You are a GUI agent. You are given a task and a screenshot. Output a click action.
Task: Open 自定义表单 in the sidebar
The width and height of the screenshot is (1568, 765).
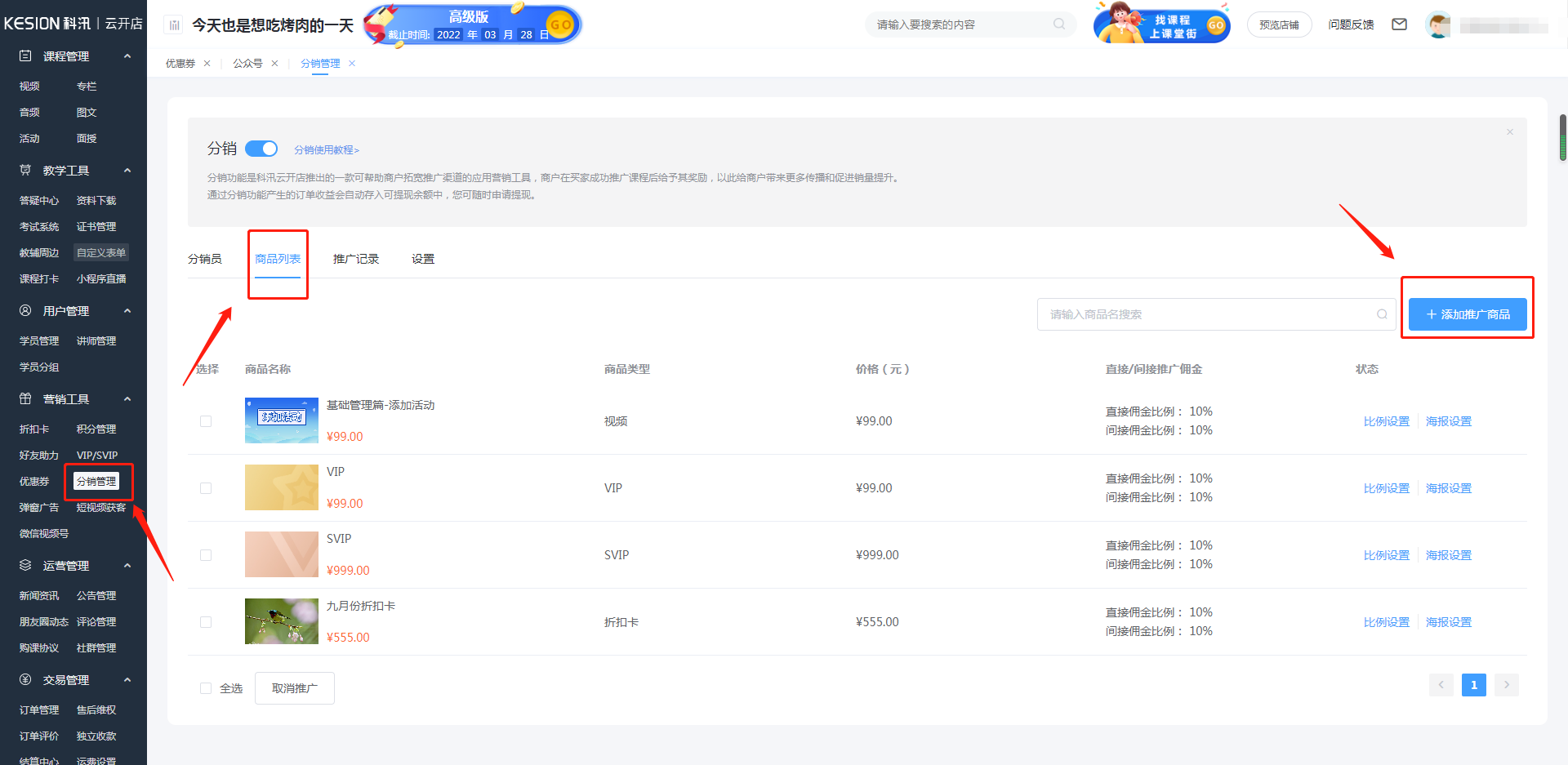[101, 253]
